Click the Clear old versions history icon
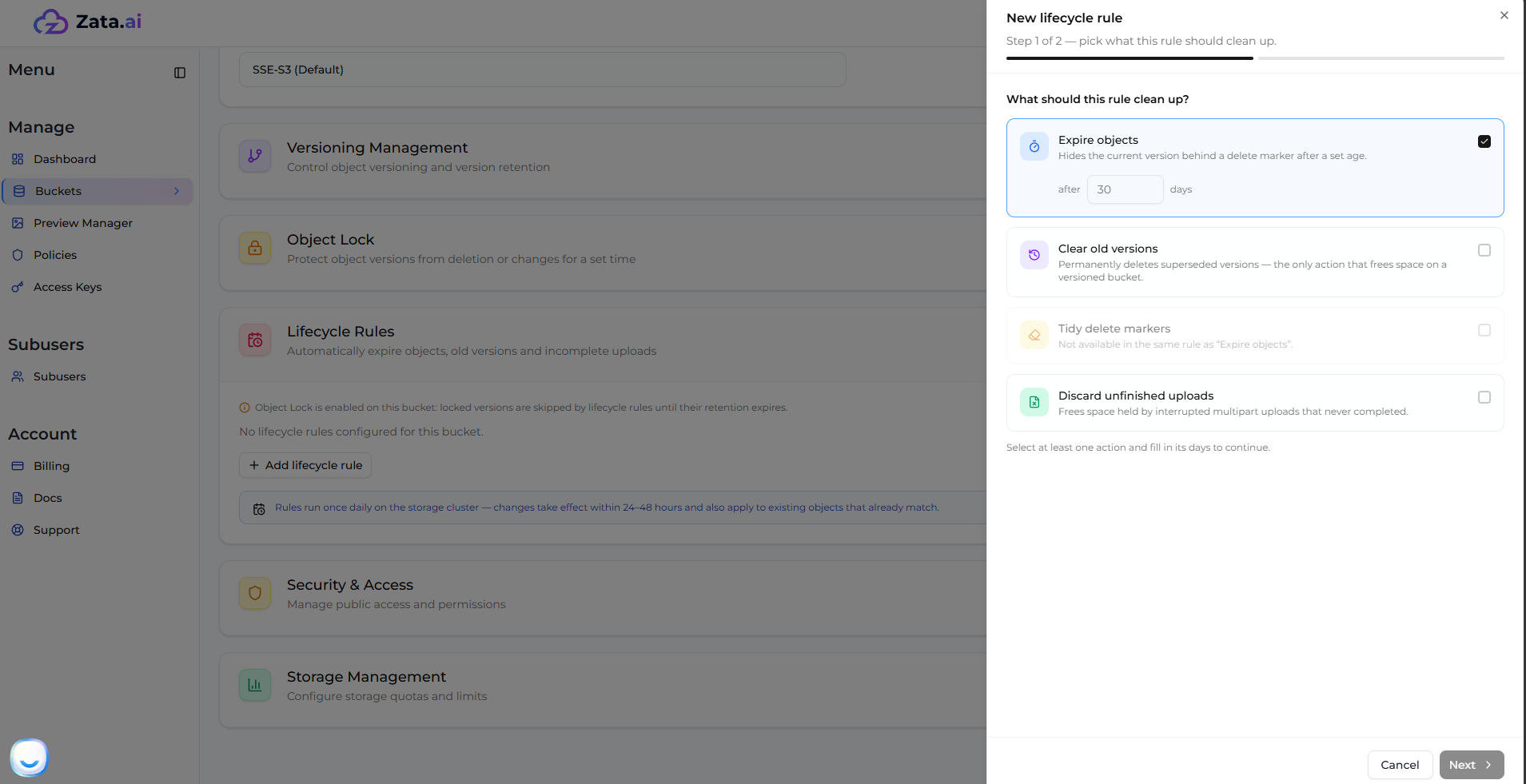 click(1034, 255)
